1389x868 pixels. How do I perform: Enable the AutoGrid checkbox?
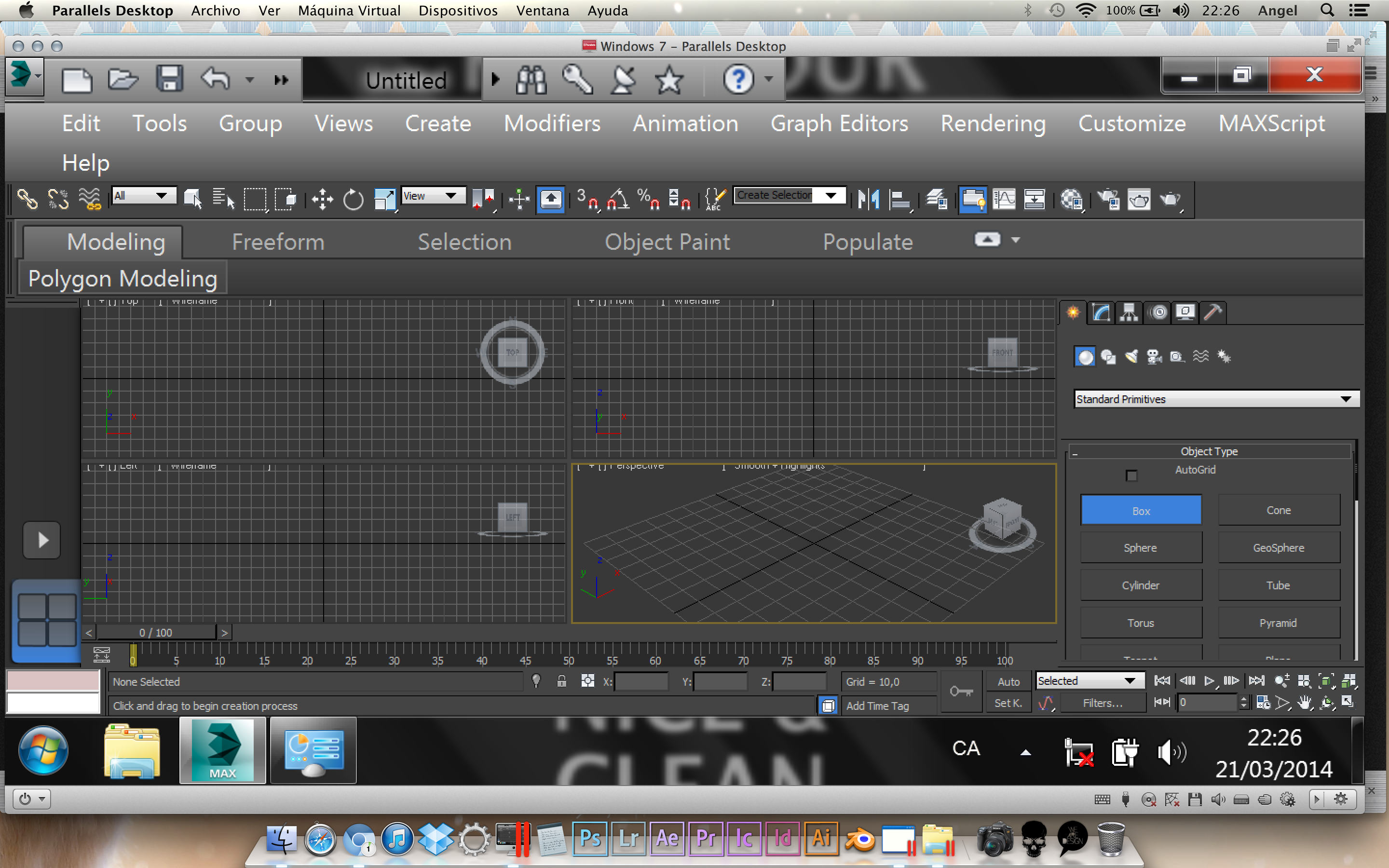coord(1131,475)
